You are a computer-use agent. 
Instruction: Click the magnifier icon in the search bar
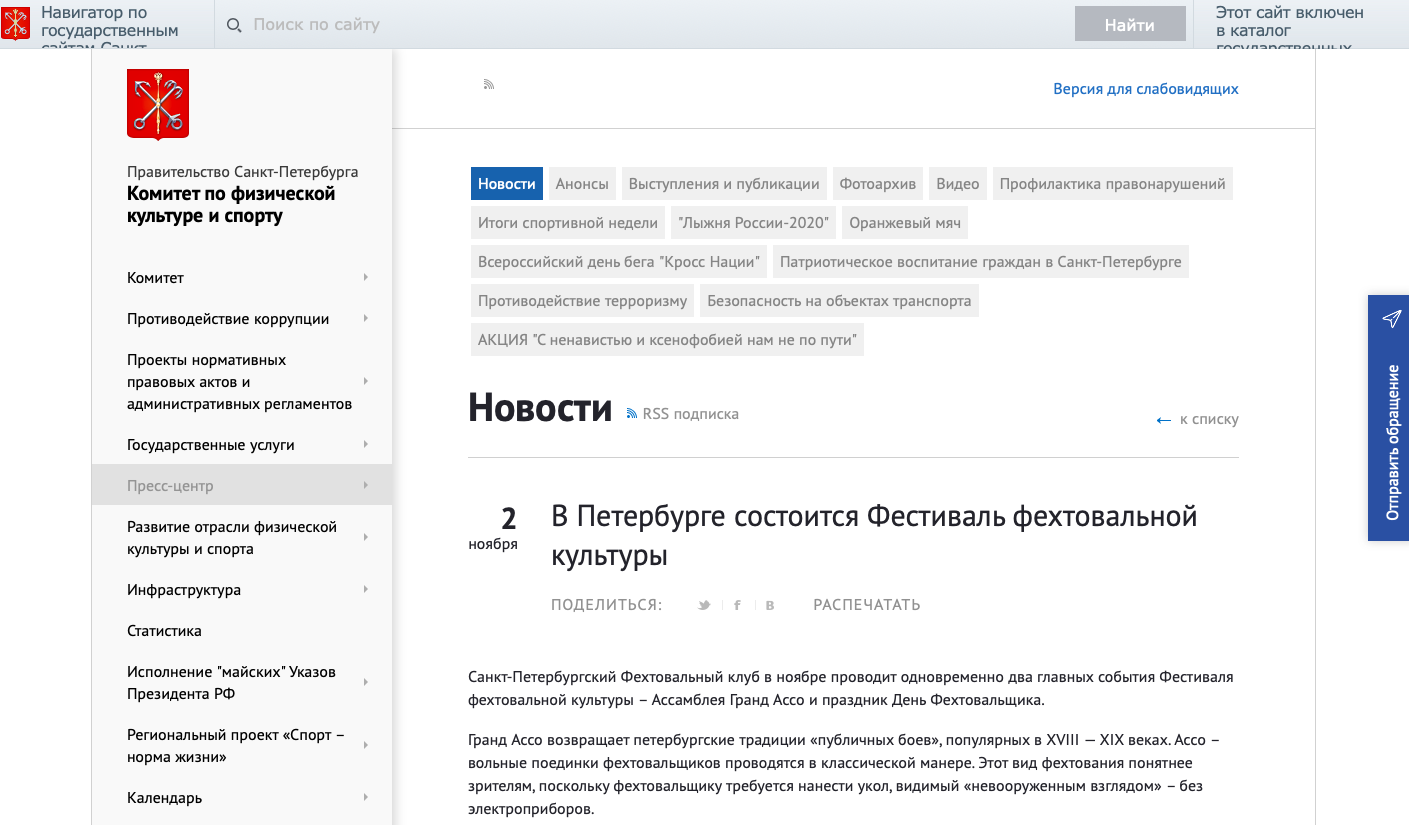click(x=234, y=25)
